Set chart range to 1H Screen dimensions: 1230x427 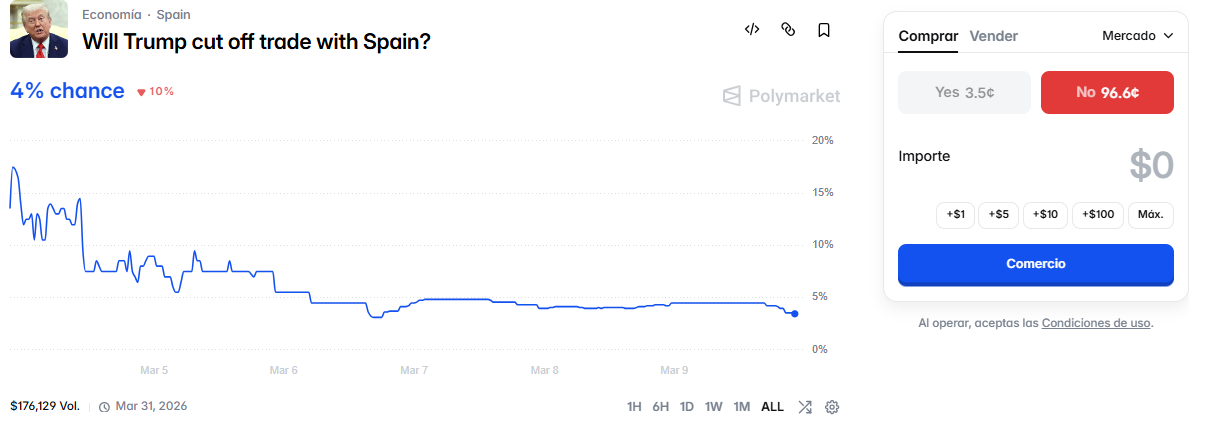pyautogui.click(x=634, y=407)
